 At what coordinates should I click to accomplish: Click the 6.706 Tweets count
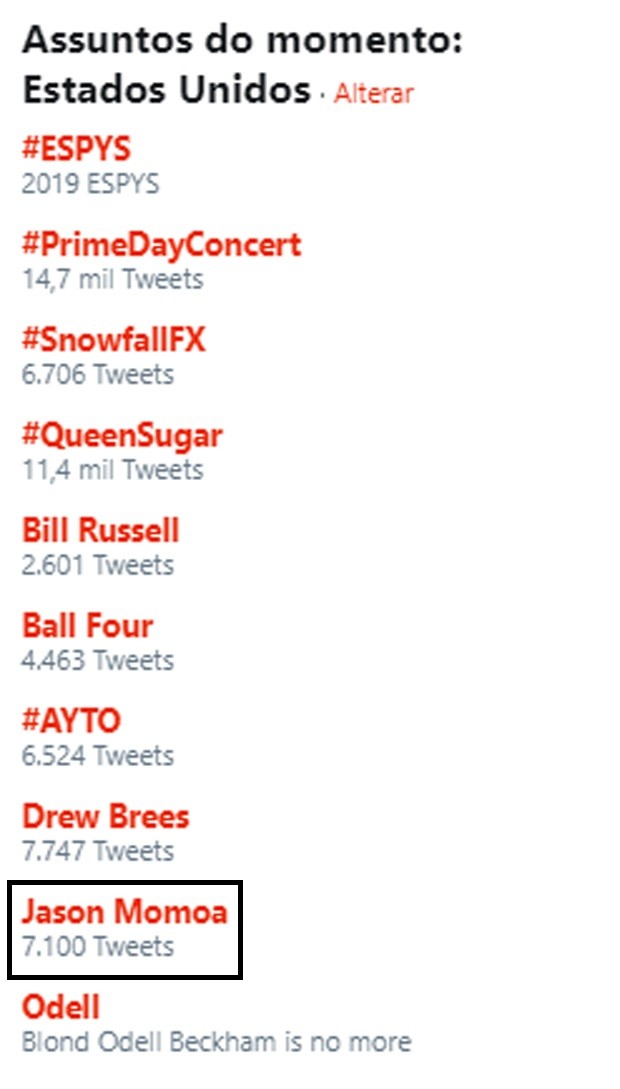point(98,374)
